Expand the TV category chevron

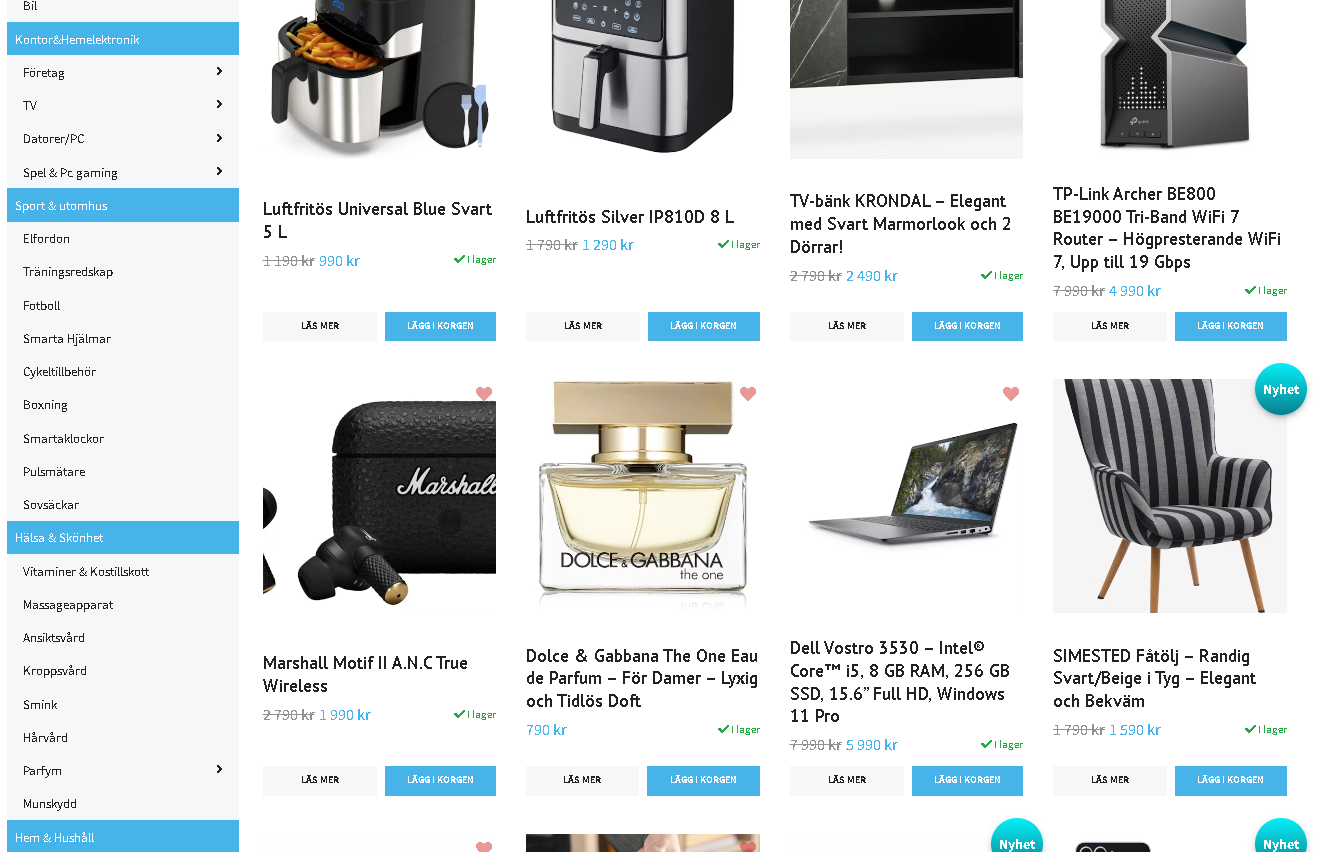(x=219, y=104)
